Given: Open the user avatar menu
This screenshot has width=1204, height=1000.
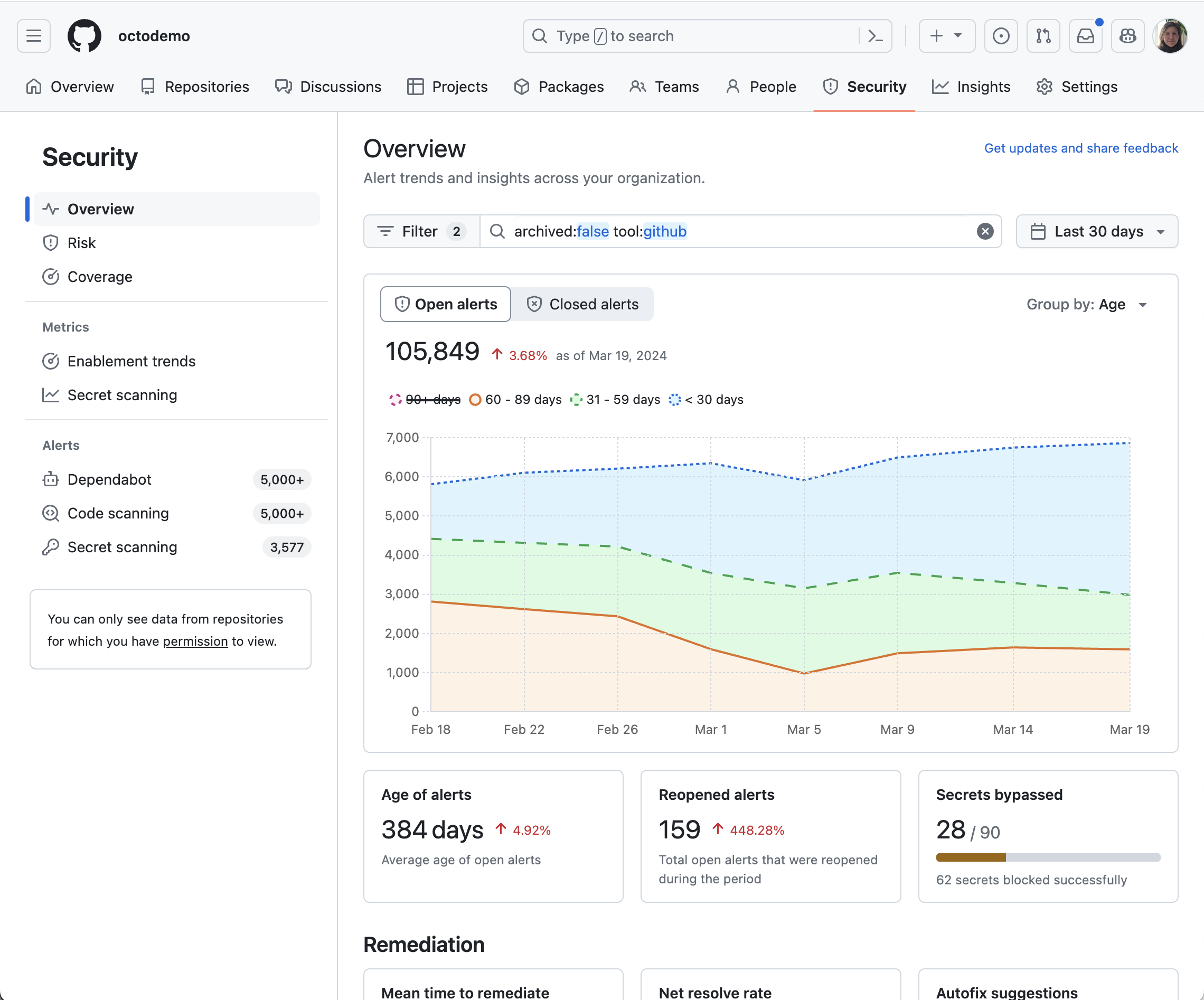Looking at the screenshot, I should point(1170,36).
